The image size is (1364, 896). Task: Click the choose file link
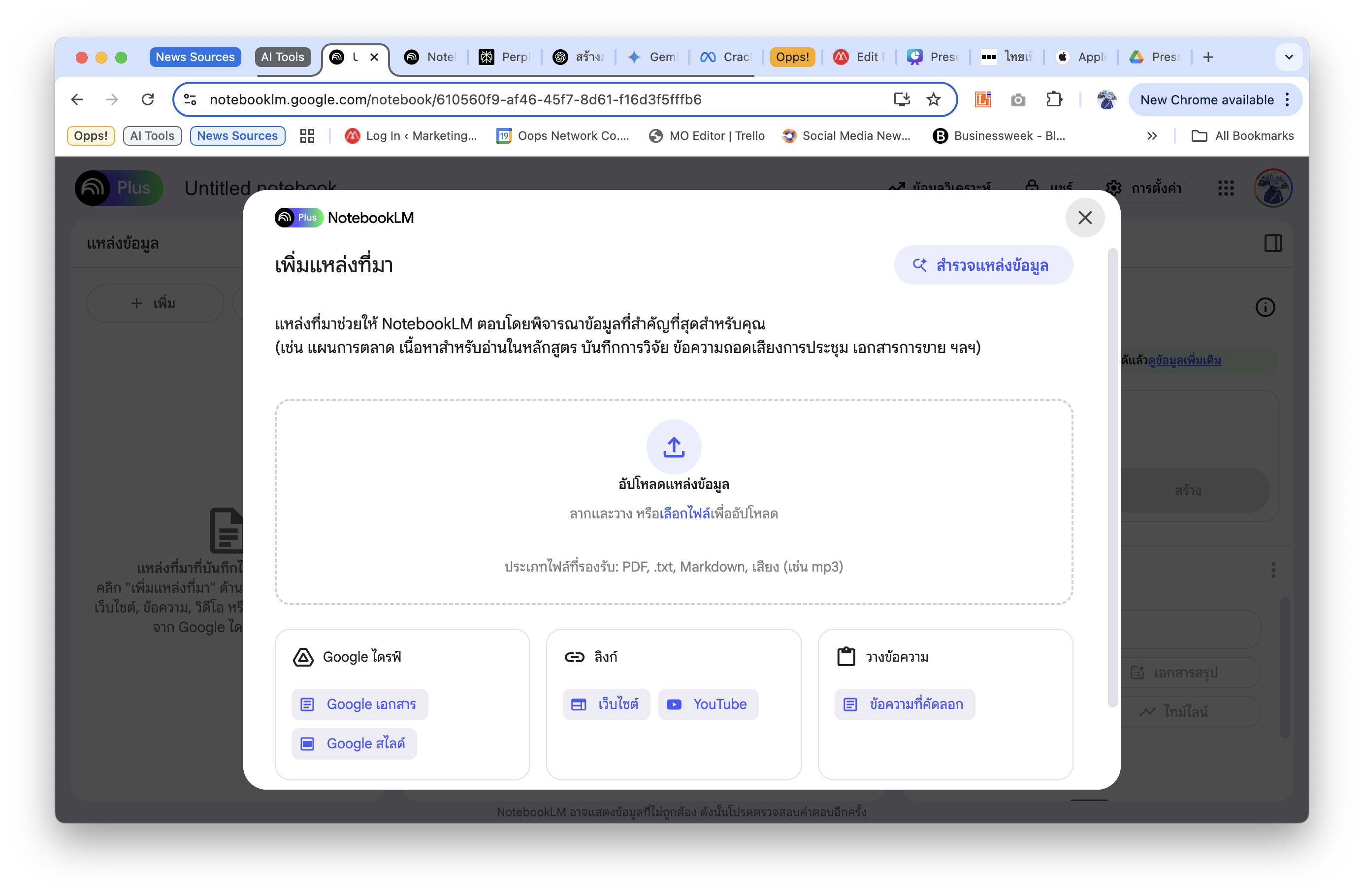pos(685,513)
